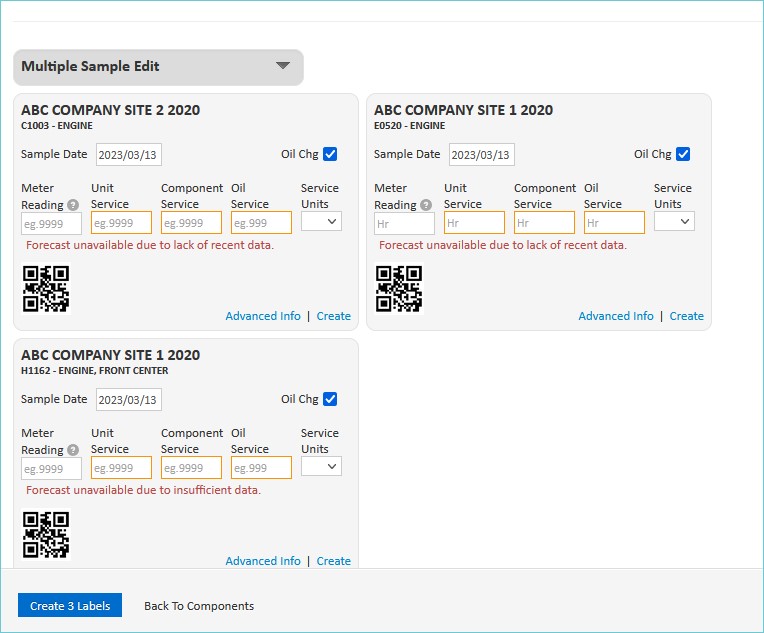Screen dimensions: 764x633
Task: Open Service Units dropdown for C1003
Action: (x=321, y=221)
